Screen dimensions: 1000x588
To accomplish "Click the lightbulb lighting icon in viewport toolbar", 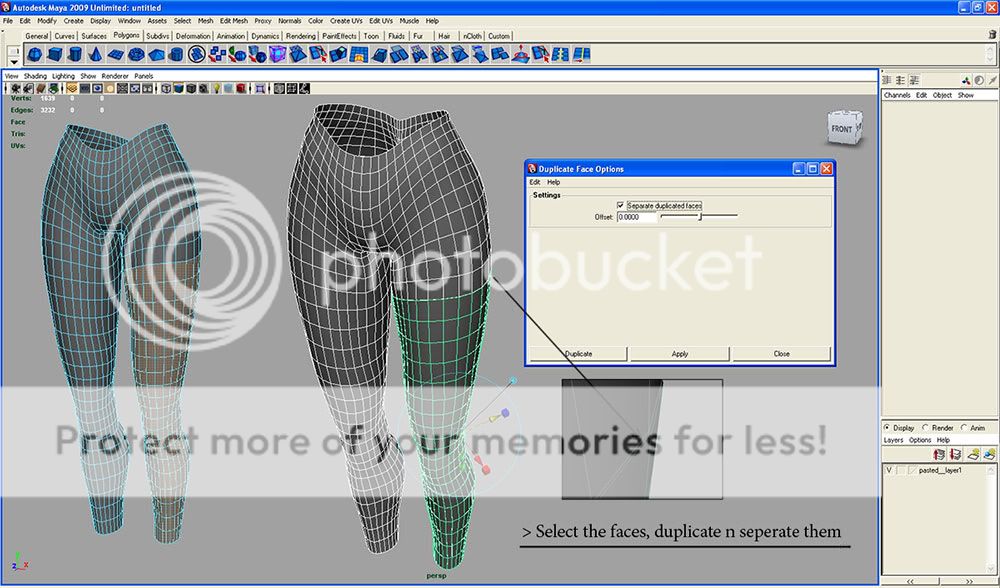I will [x=215, y=88].
